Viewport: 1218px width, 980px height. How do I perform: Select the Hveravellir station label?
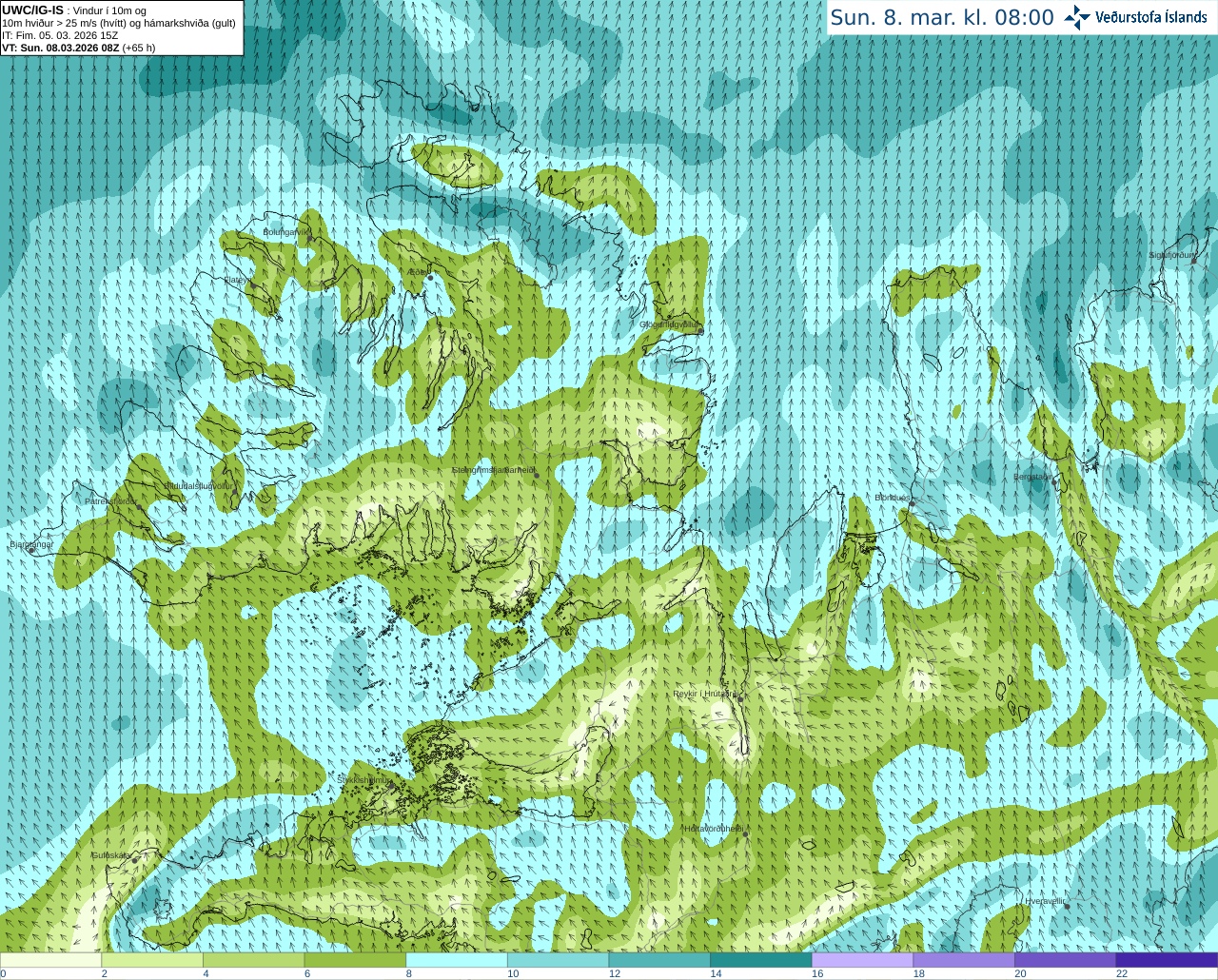point(1045,900)
